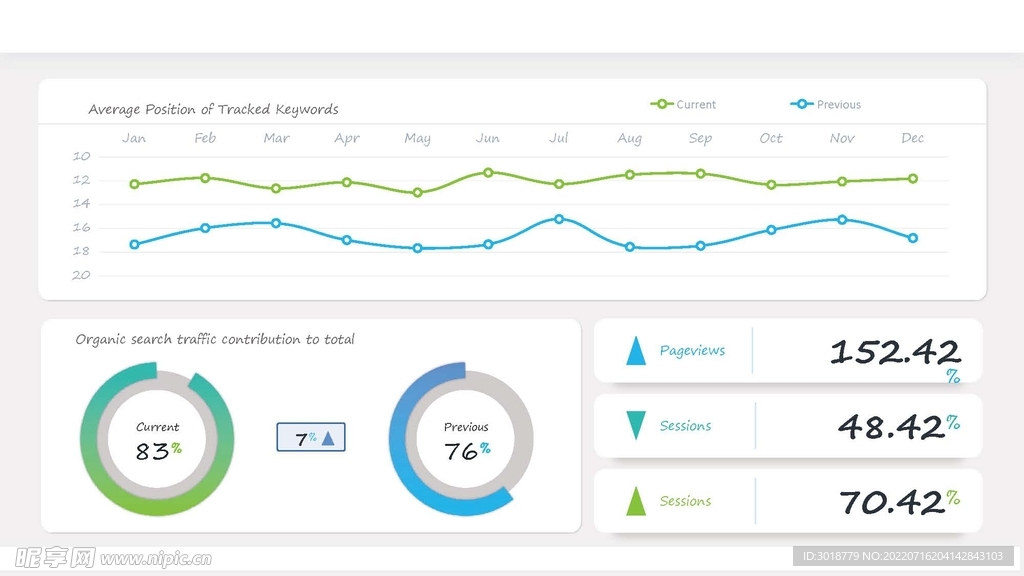Click the green up-arrow beside Sessions
Viewport: 1024px width, 576px height.
635,501
